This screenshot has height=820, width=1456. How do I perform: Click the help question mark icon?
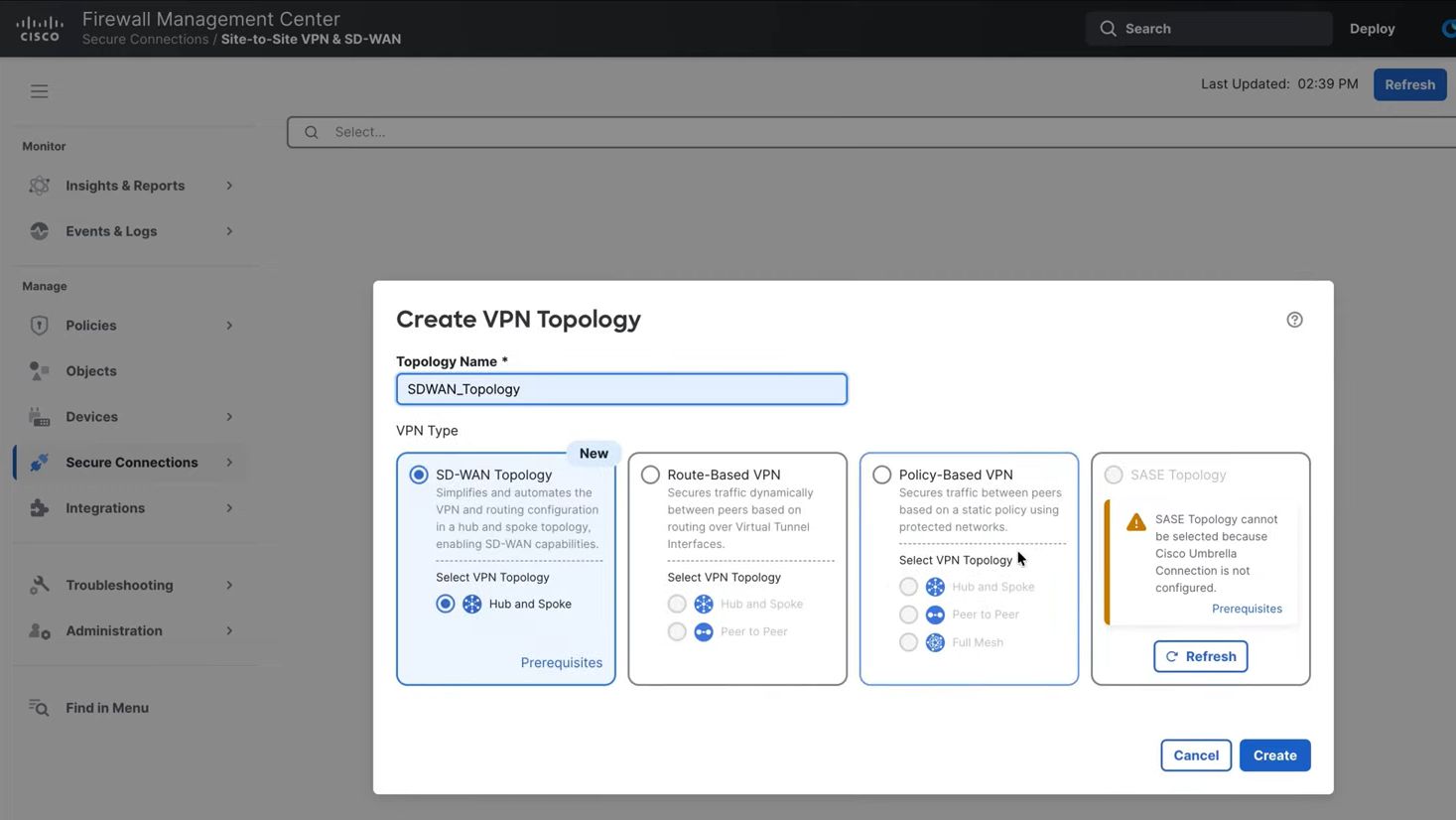pyautogui.click(x=1294, y=320)
